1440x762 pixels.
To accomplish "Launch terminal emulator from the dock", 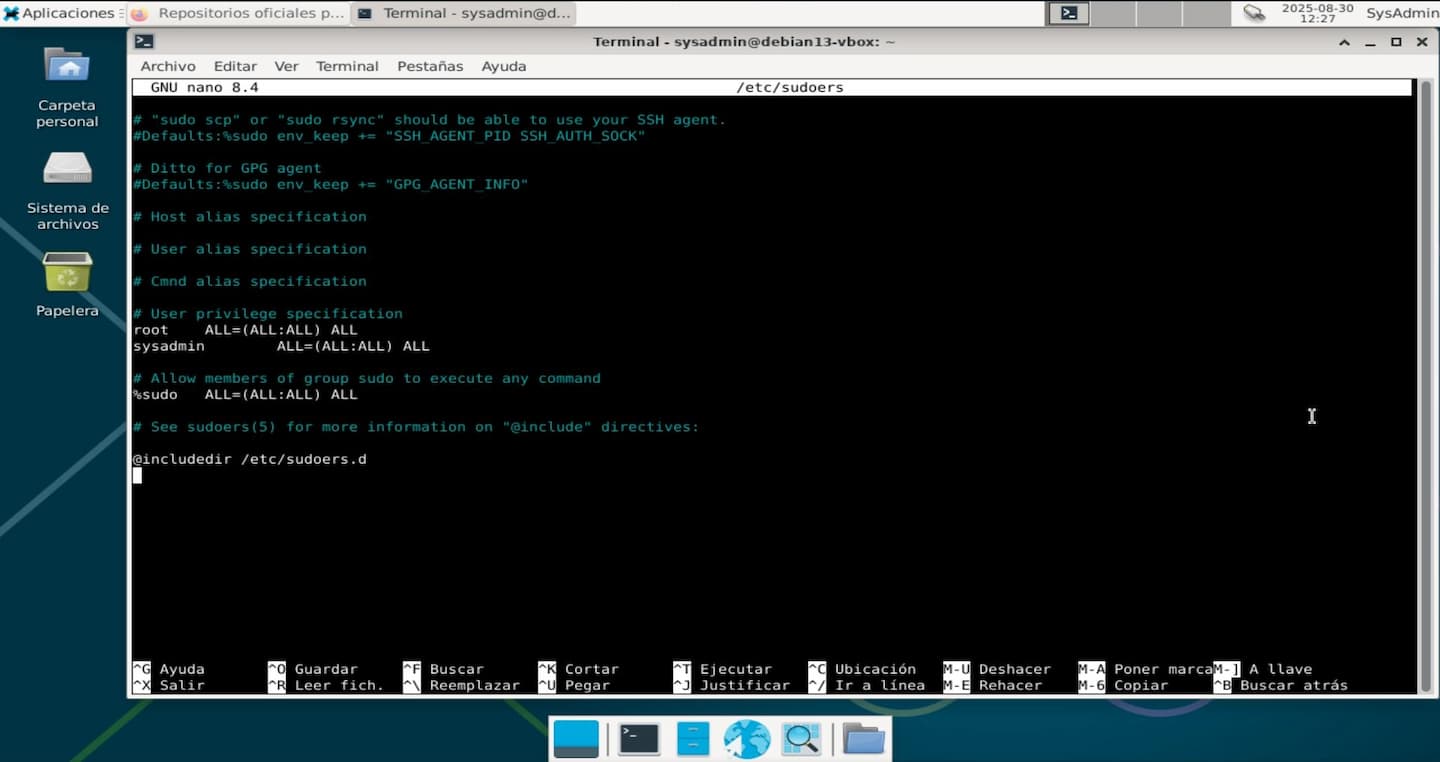I will pos(638,739).
